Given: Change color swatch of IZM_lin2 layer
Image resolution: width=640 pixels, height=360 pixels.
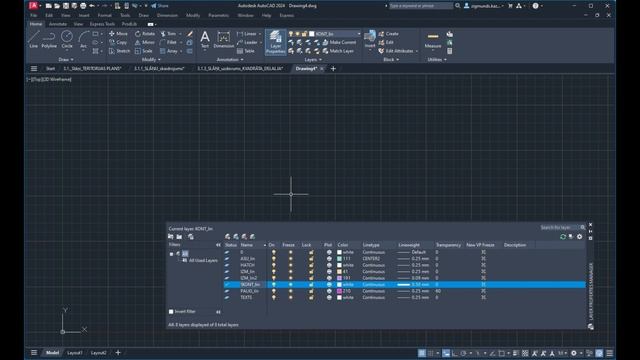Looking at the screenshot, I should click(x=339, y=278).
